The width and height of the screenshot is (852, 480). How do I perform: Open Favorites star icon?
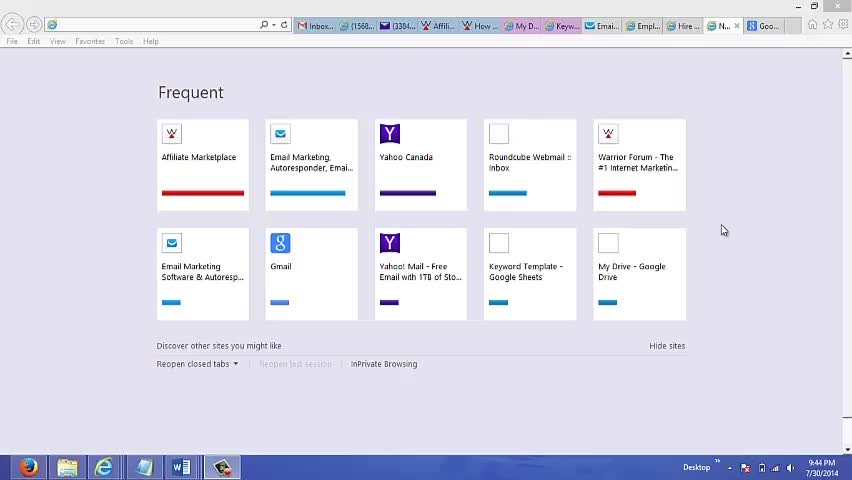tap(828, 24)
